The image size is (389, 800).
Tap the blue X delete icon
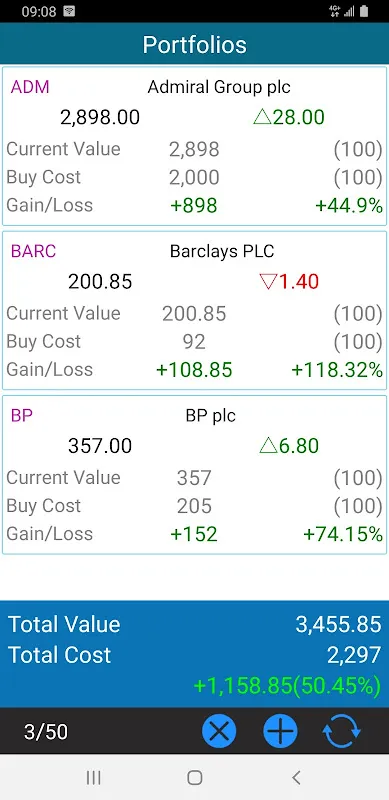(x=219, y=732)
